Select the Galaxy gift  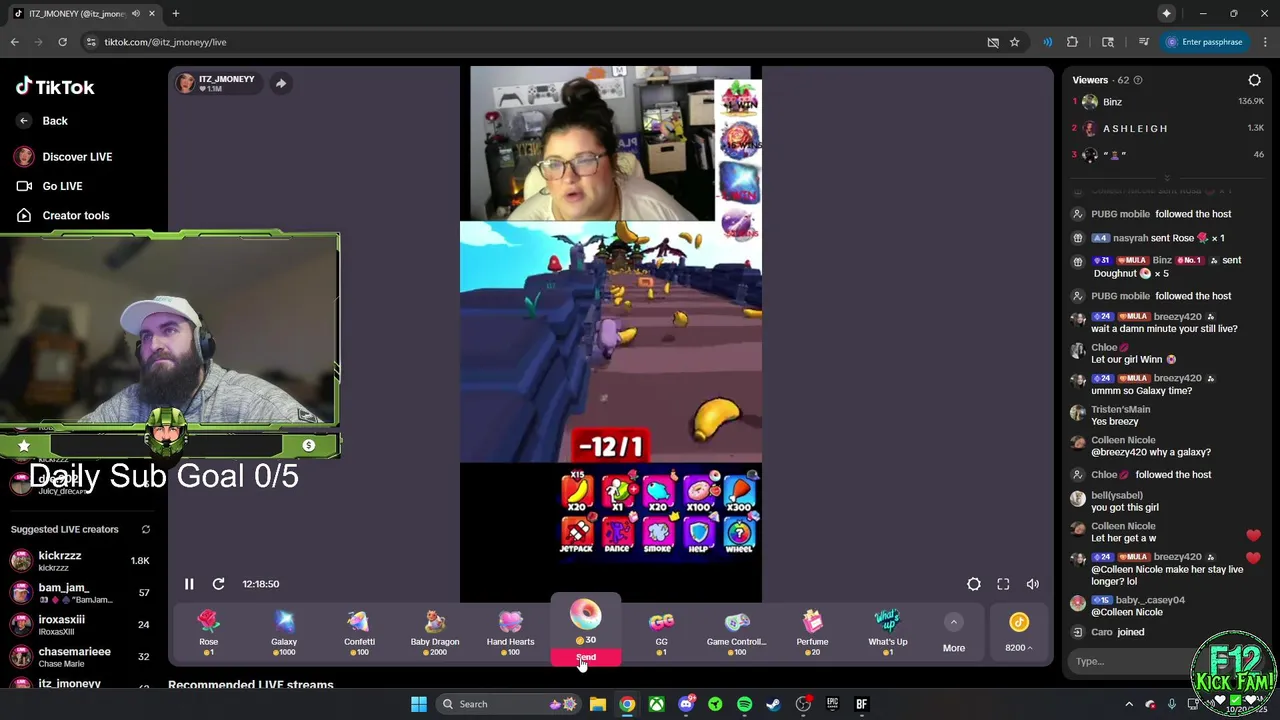[284, 632]
